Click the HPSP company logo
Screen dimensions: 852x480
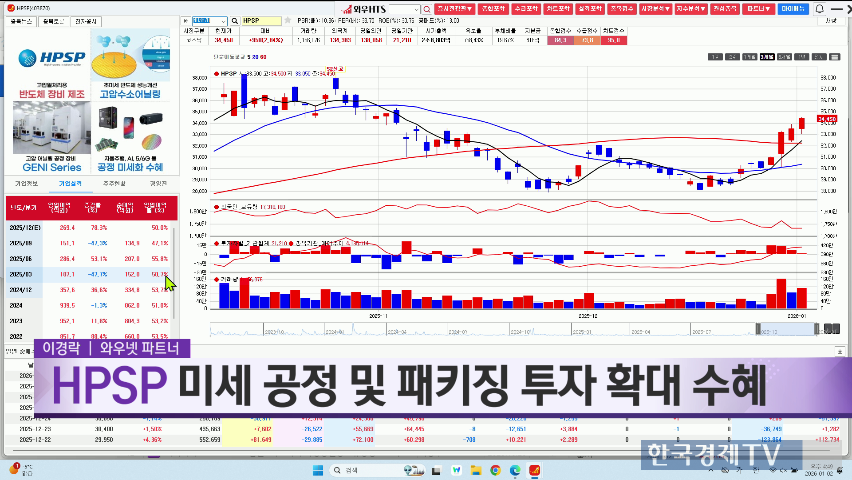(47, 60)
